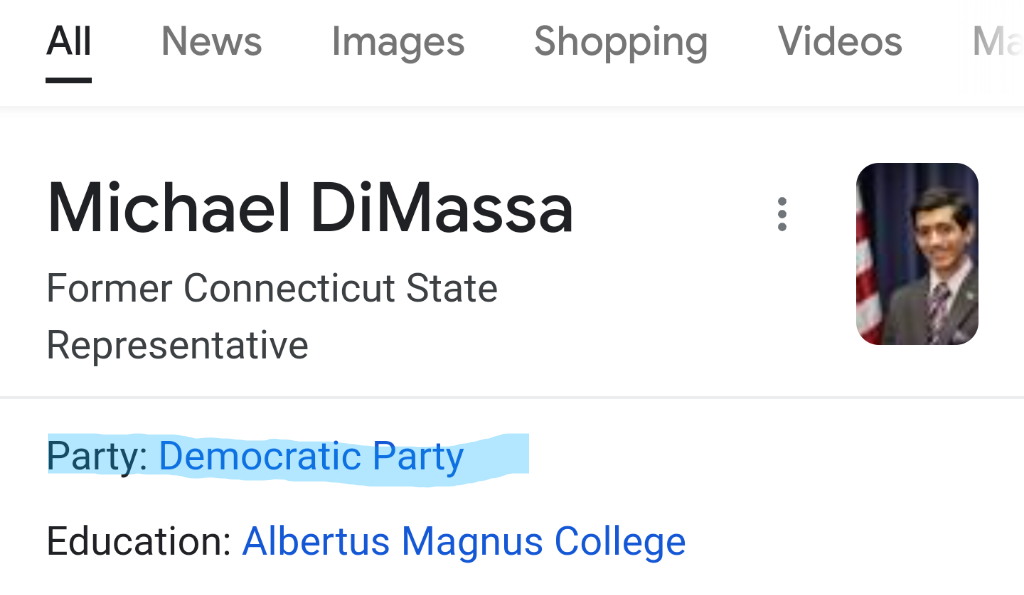Click the American flag in the thumbnail
This screenshot has width=1024, height=595.
(869, 270)
